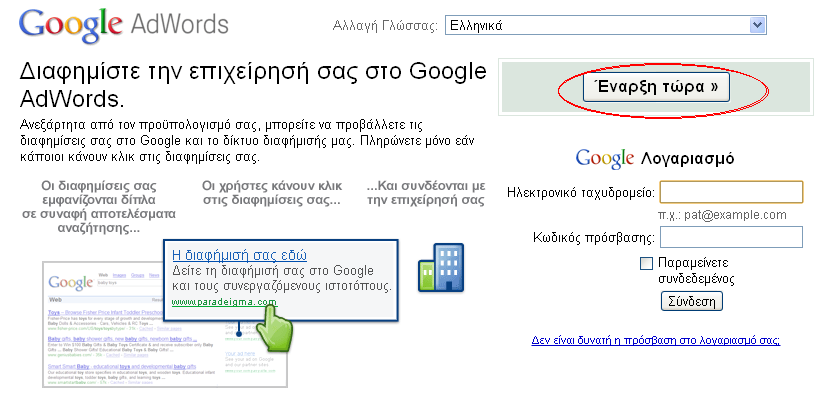Click the blue office building icon
Image resolution: width=830 pixels, height=397 pixels.
pyautogui.click(x=441, y=267)
